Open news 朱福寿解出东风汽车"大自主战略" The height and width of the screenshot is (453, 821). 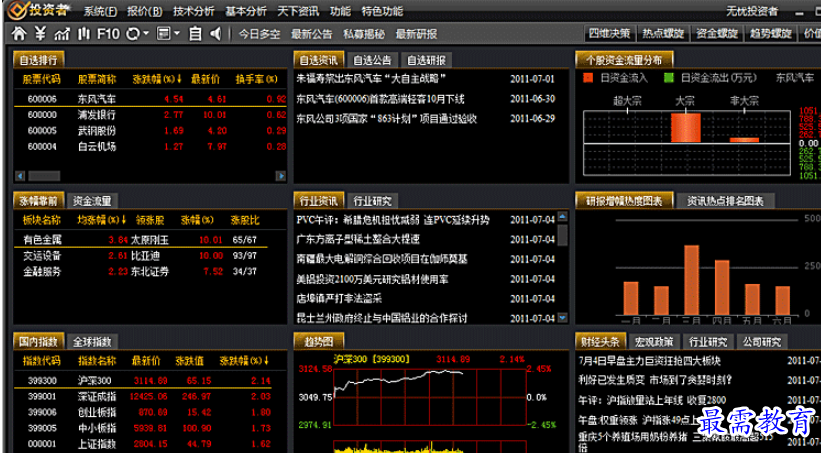(371, 79)
